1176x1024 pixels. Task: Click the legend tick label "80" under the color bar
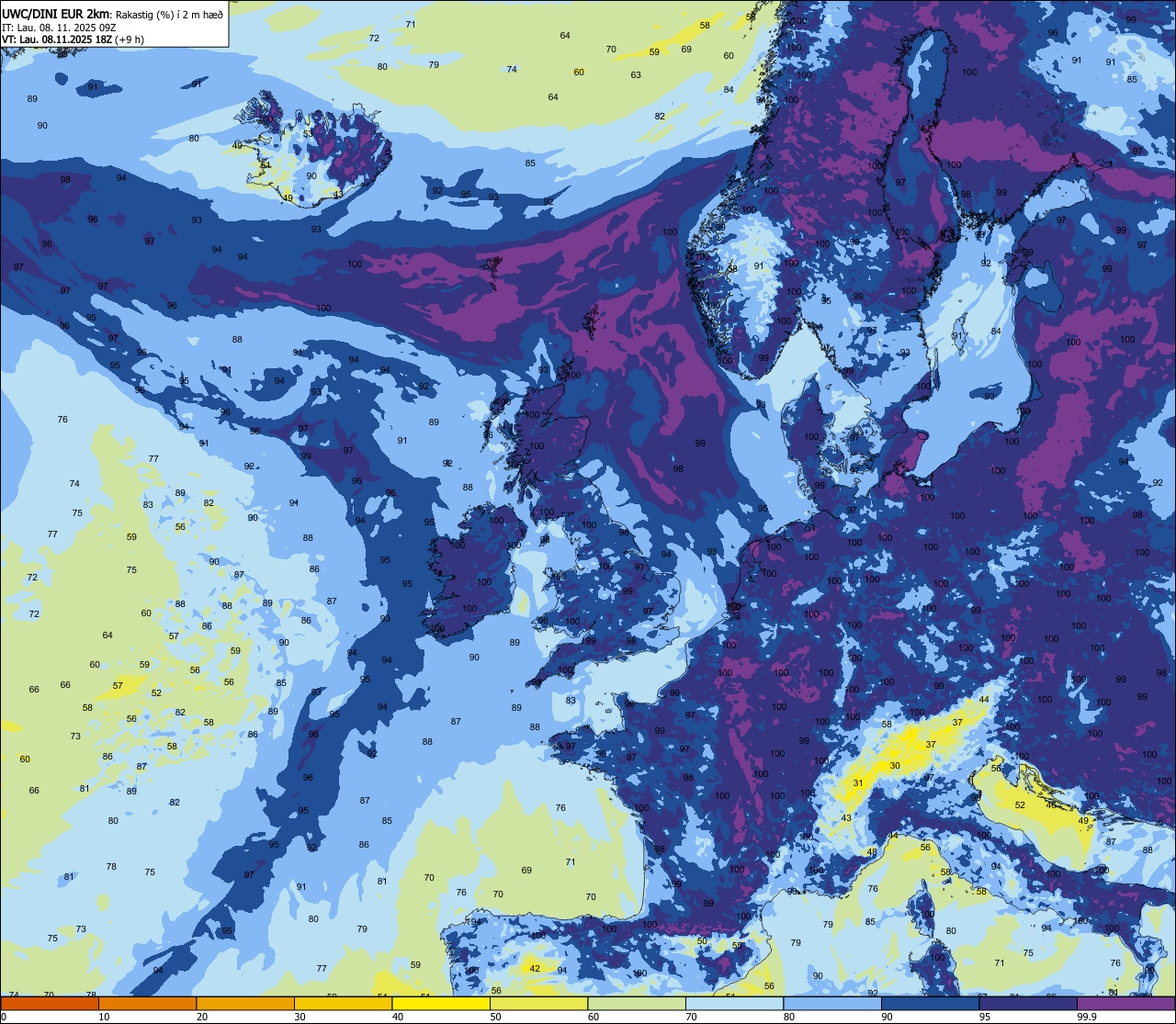pos(789,1017)
